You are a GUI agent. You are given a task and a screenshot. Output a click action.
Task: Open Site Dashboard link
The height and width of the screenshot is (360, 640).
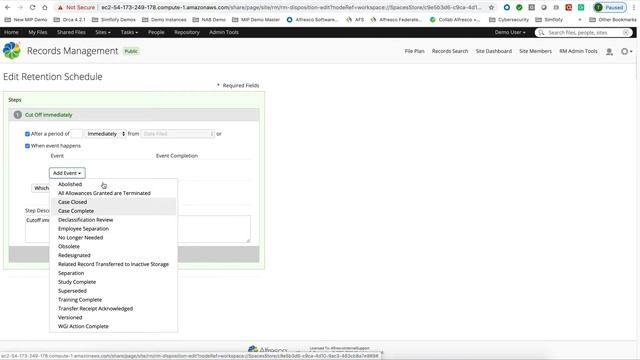click(493, 51)
